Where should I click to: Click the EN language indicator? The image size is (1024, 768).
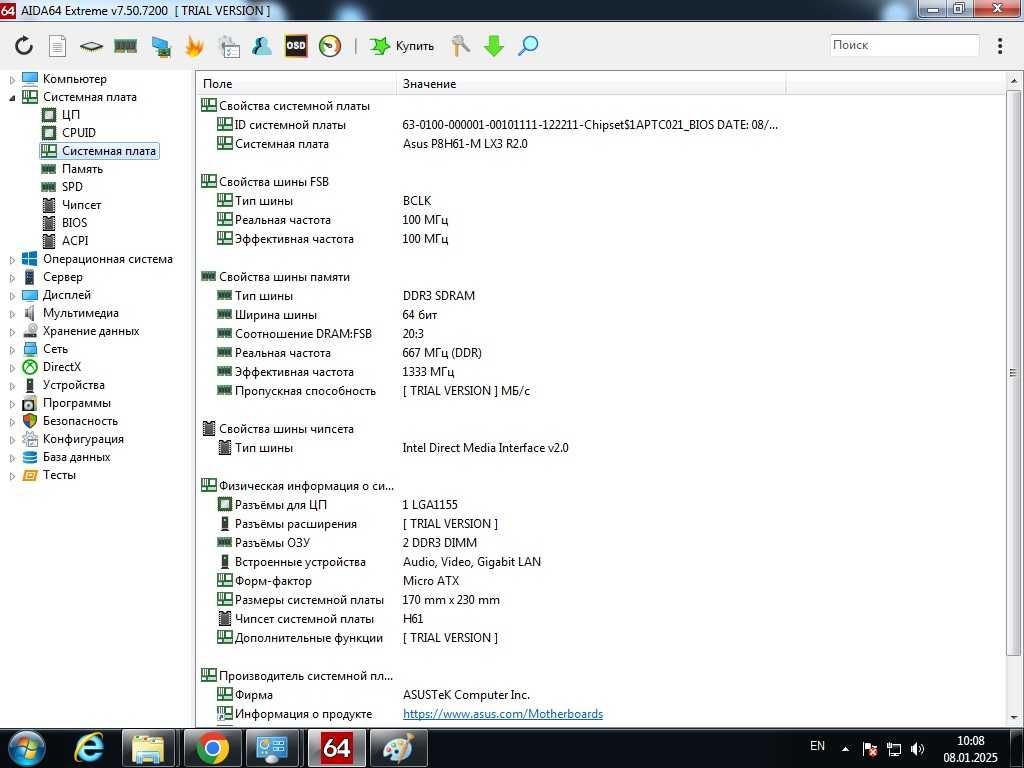coord(817,745)
